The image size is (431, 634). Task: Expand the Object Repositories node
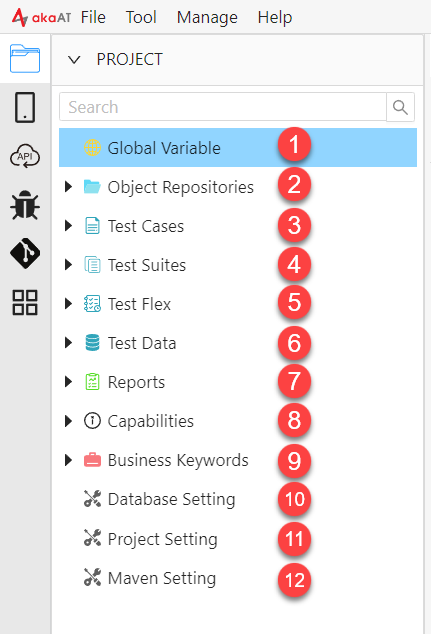68,187
